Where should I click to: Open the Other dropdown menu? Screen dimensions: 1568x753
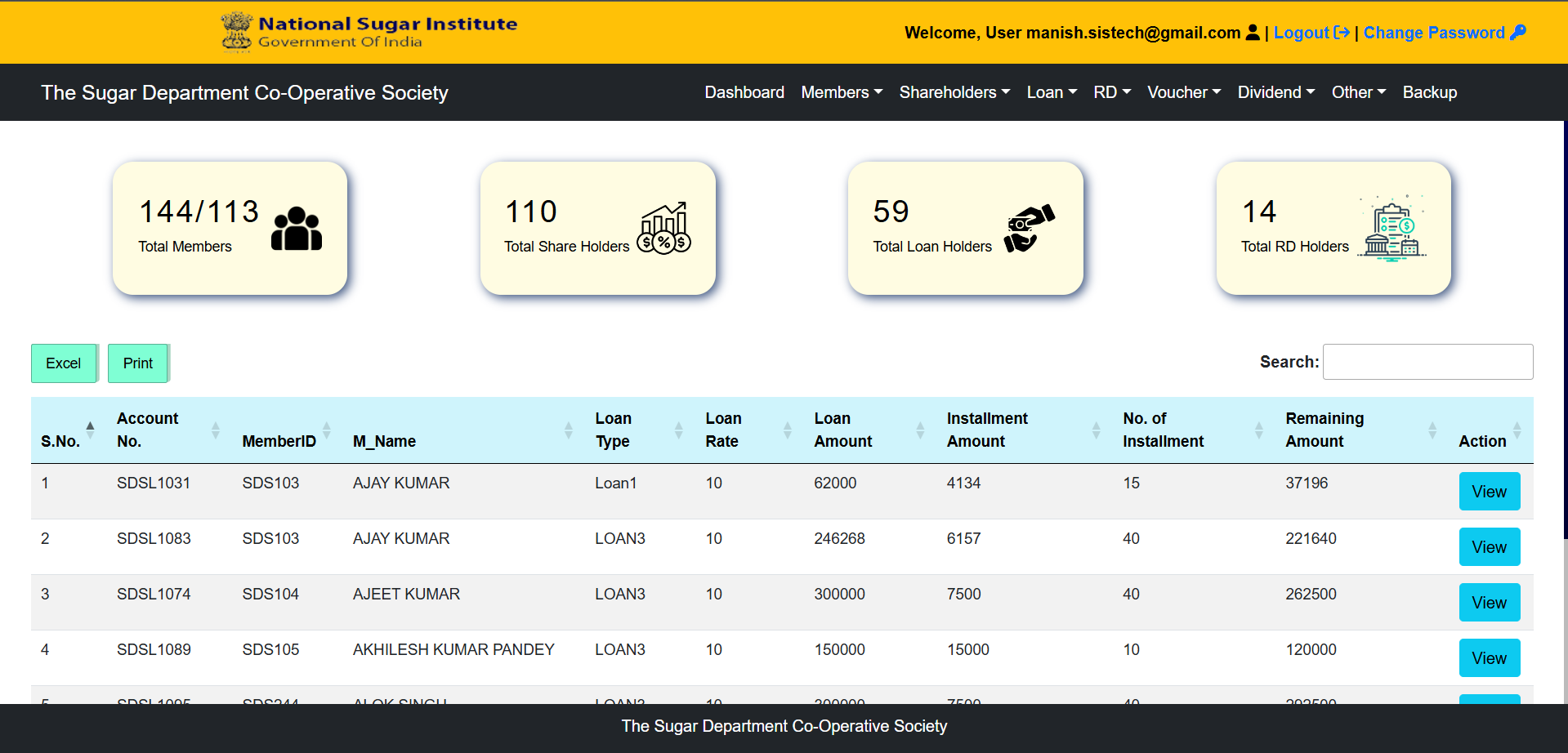click(1359, 92)
